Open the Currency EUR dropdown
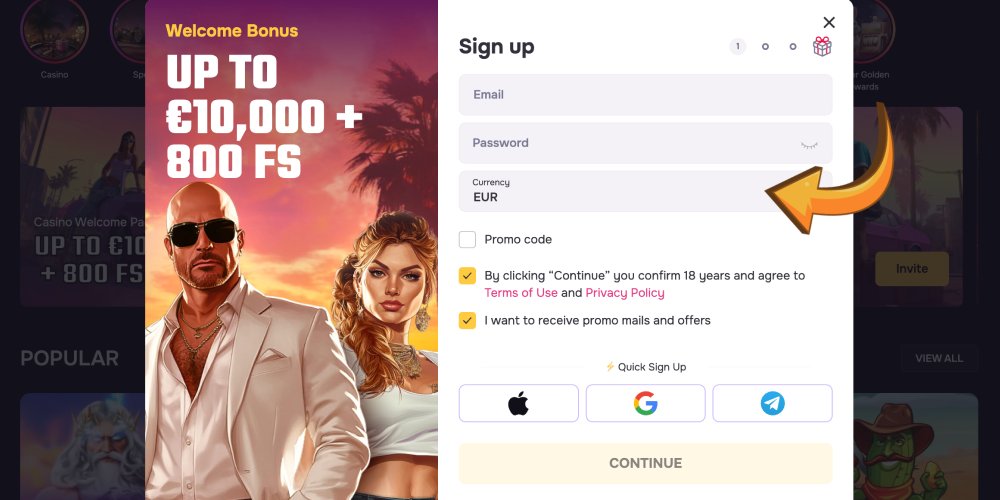This screenshot has width=1000, height=500. pyautogui.click(x=645, y=191)
